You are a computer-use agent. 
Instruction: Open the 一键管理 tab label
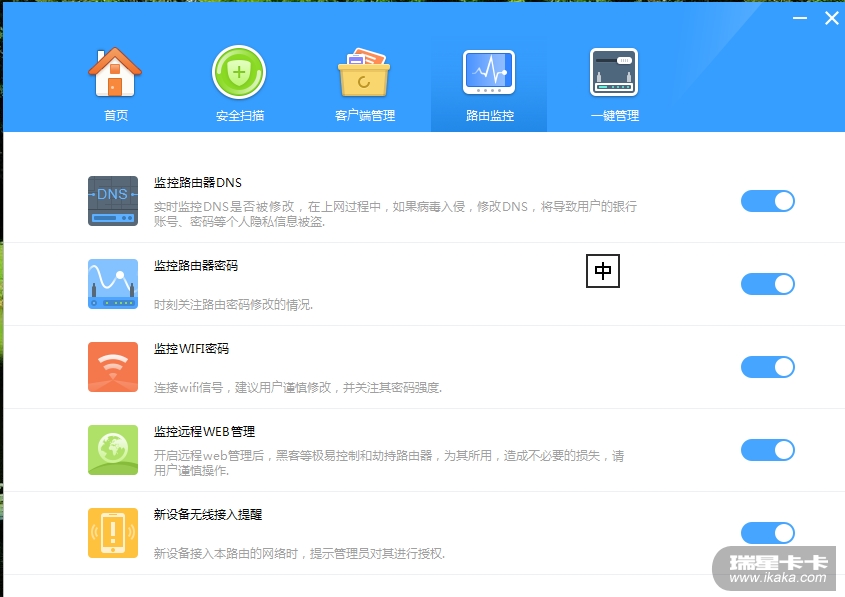(x=615, y=115)
